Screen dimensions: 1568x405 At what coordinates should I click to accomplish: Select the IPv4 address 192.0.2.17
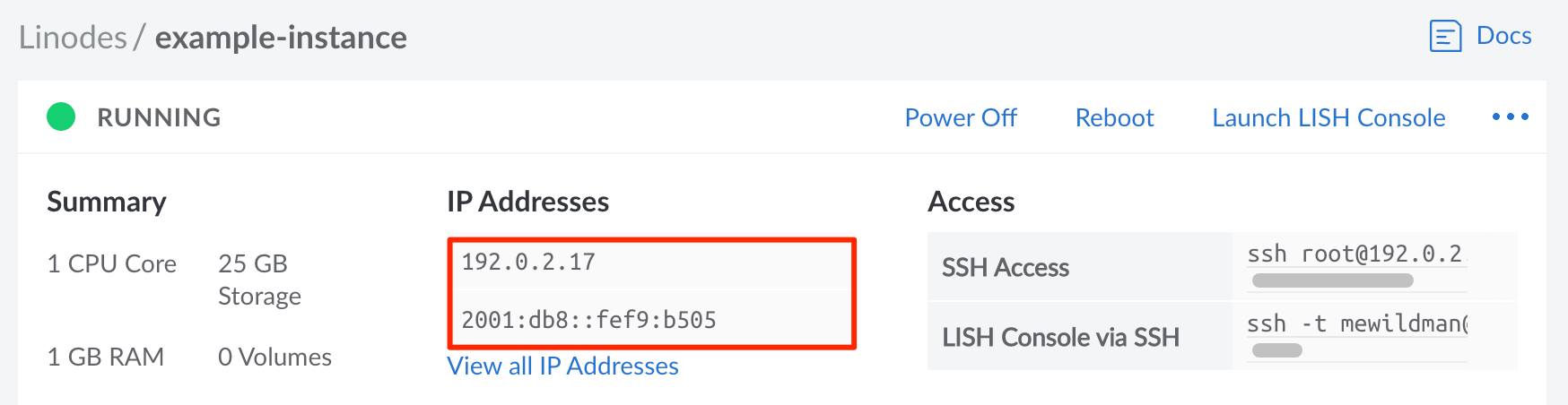(x=528, y=263)
